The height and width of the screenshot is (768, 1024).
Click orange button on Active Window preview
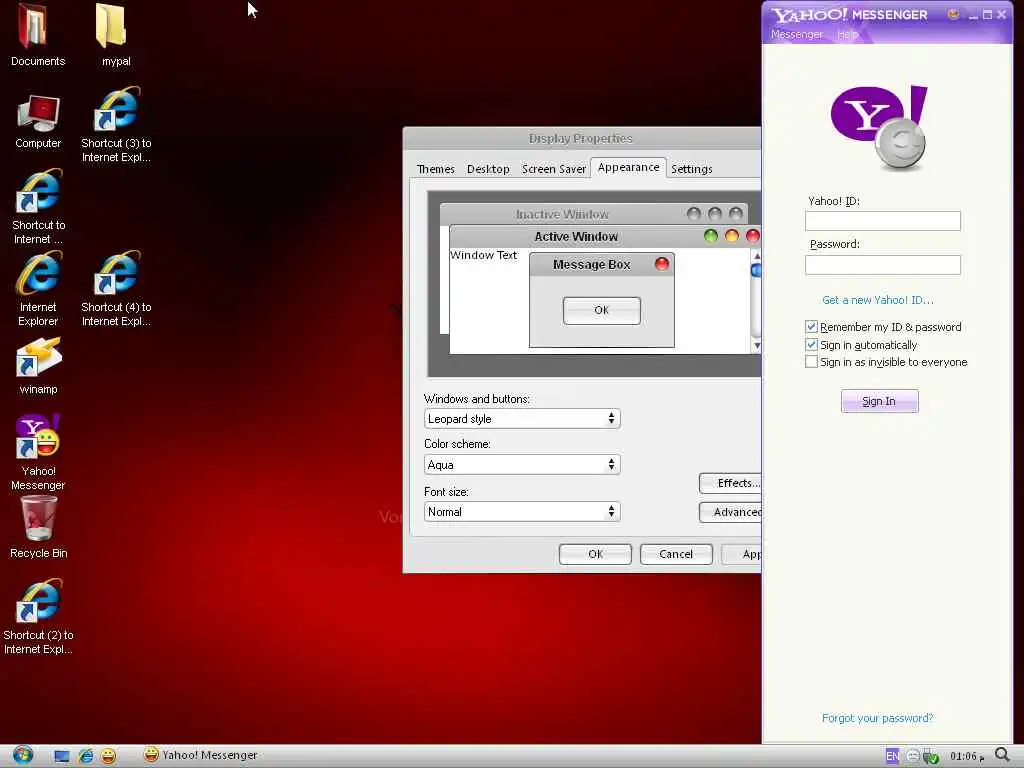(x=731, y=236)
